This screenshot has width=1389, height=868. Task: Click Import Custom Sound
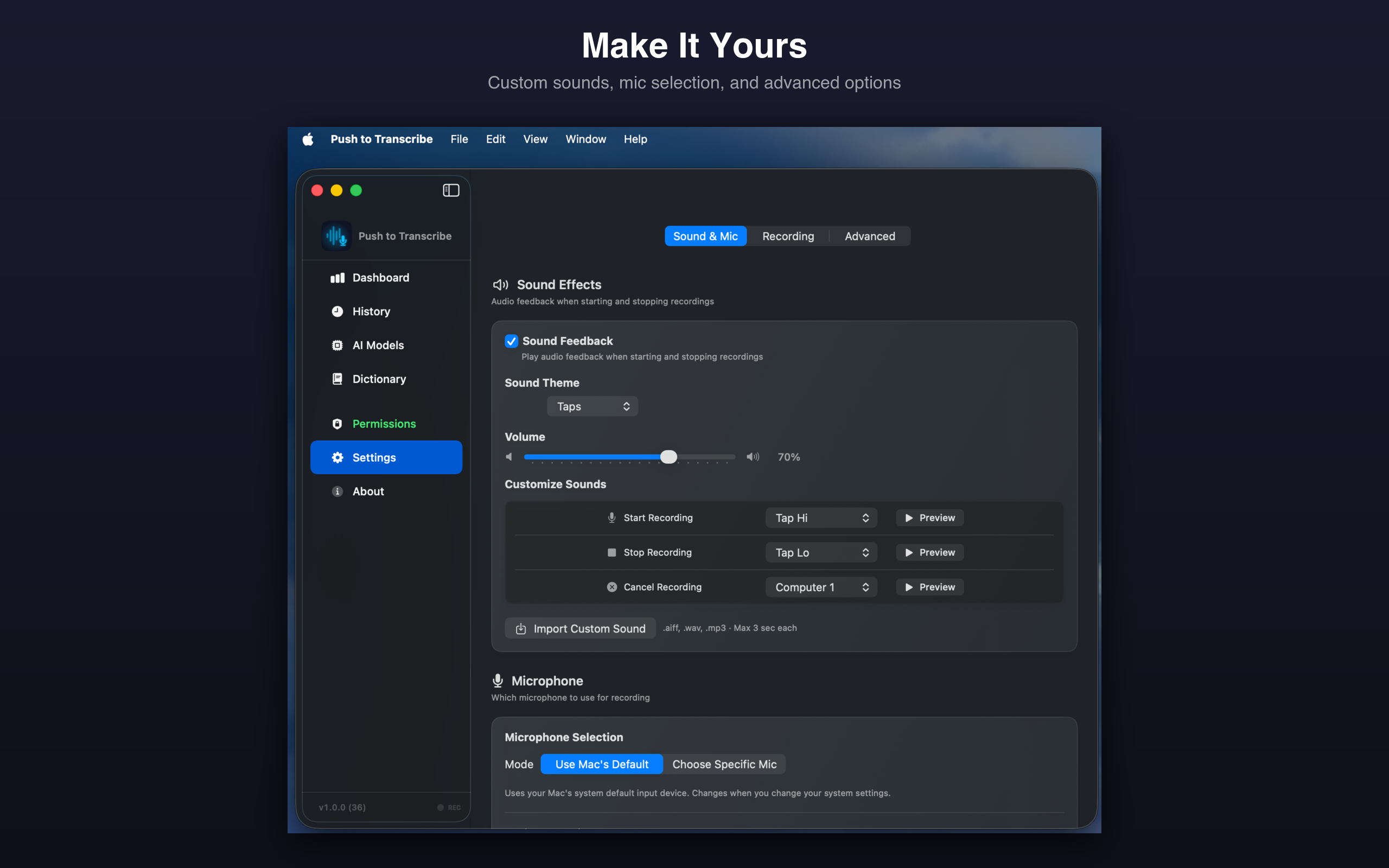pyautogui.click(x=579, y=628)
